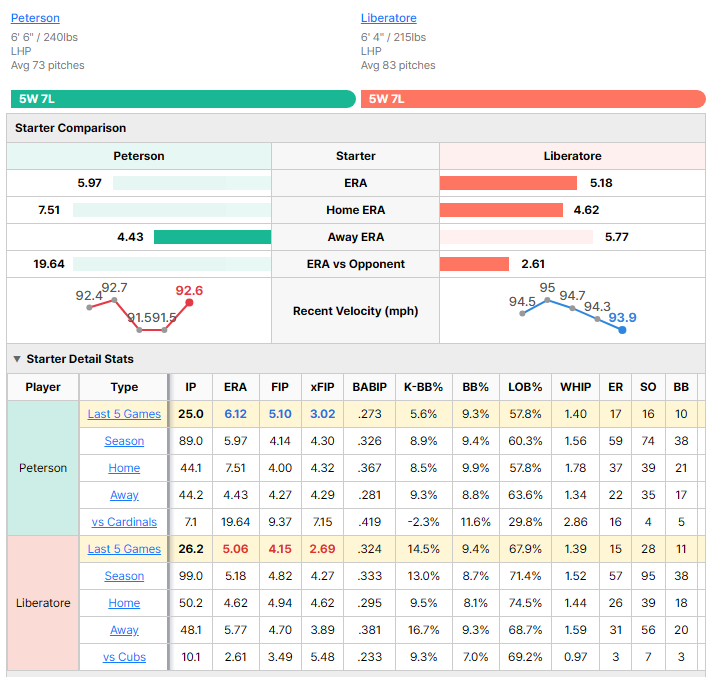Click Liberatore's Last 5 Games 5.06 ERA cell
Viewport: 712px width, 677px height.
tap(235, 549)
